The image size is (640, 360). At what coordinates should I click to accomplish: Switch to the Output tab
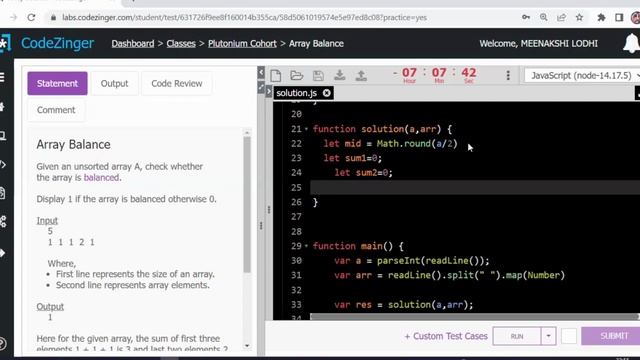point(114,83)
